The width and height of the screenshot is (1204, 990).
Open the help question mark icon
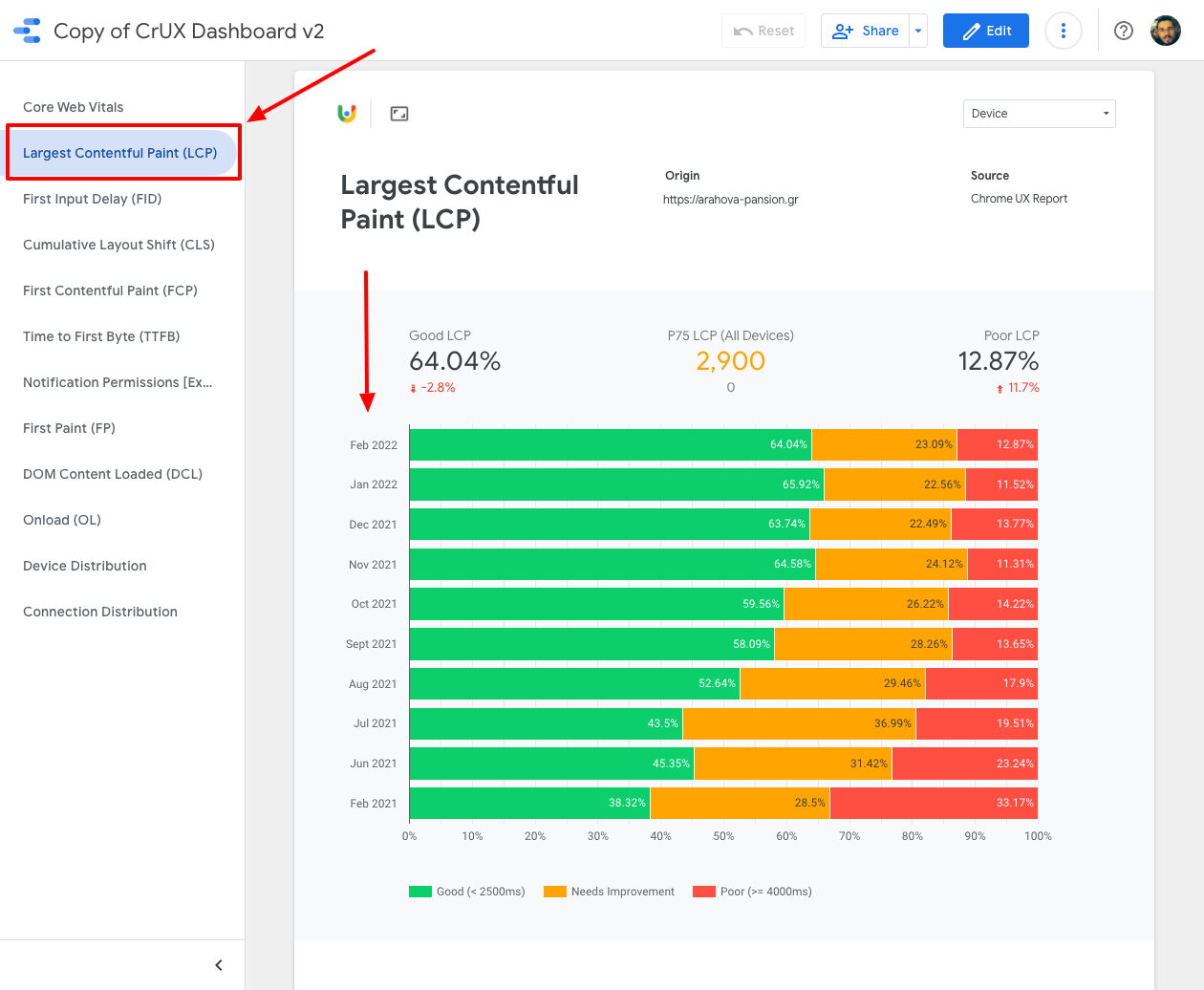1124,31
